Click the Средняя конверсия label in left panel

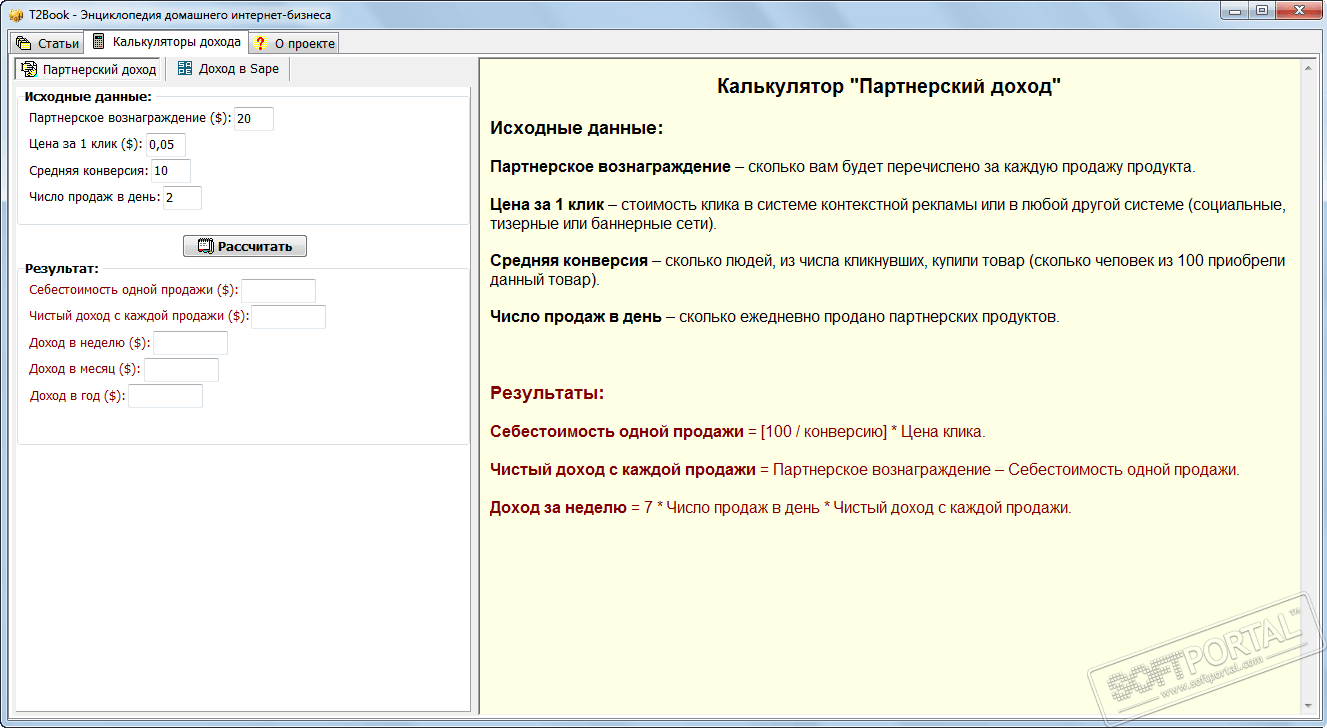(x=89, y=170)
